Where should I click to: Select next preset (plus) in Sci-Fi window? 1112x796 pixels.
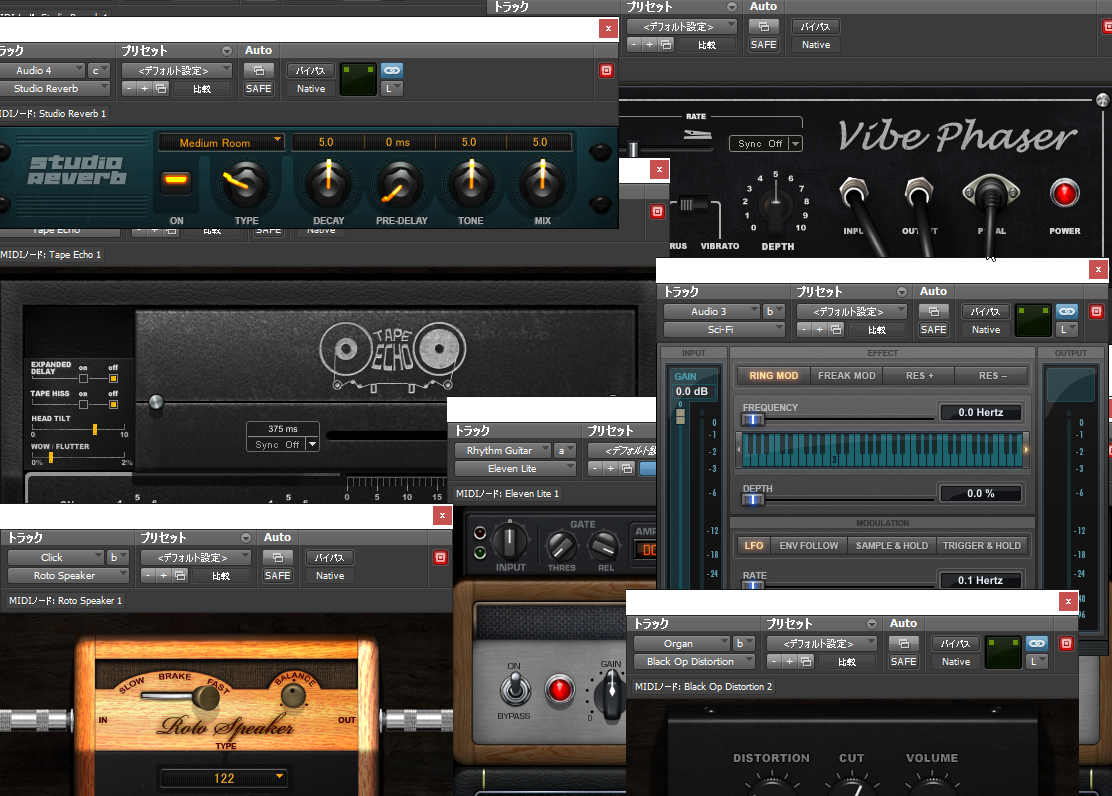tap(820, 330)
